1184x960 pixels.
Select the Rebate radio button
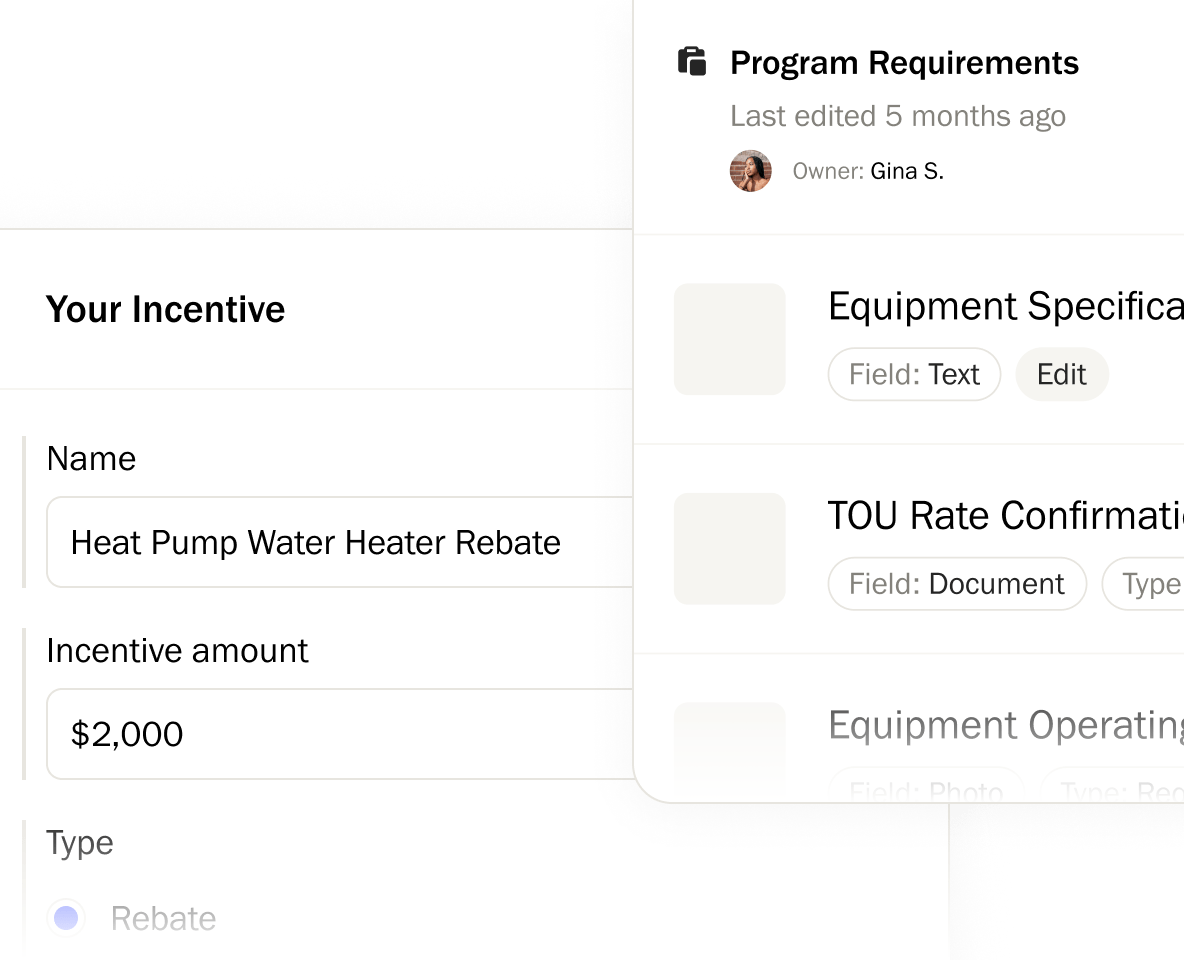click(66, 918)
